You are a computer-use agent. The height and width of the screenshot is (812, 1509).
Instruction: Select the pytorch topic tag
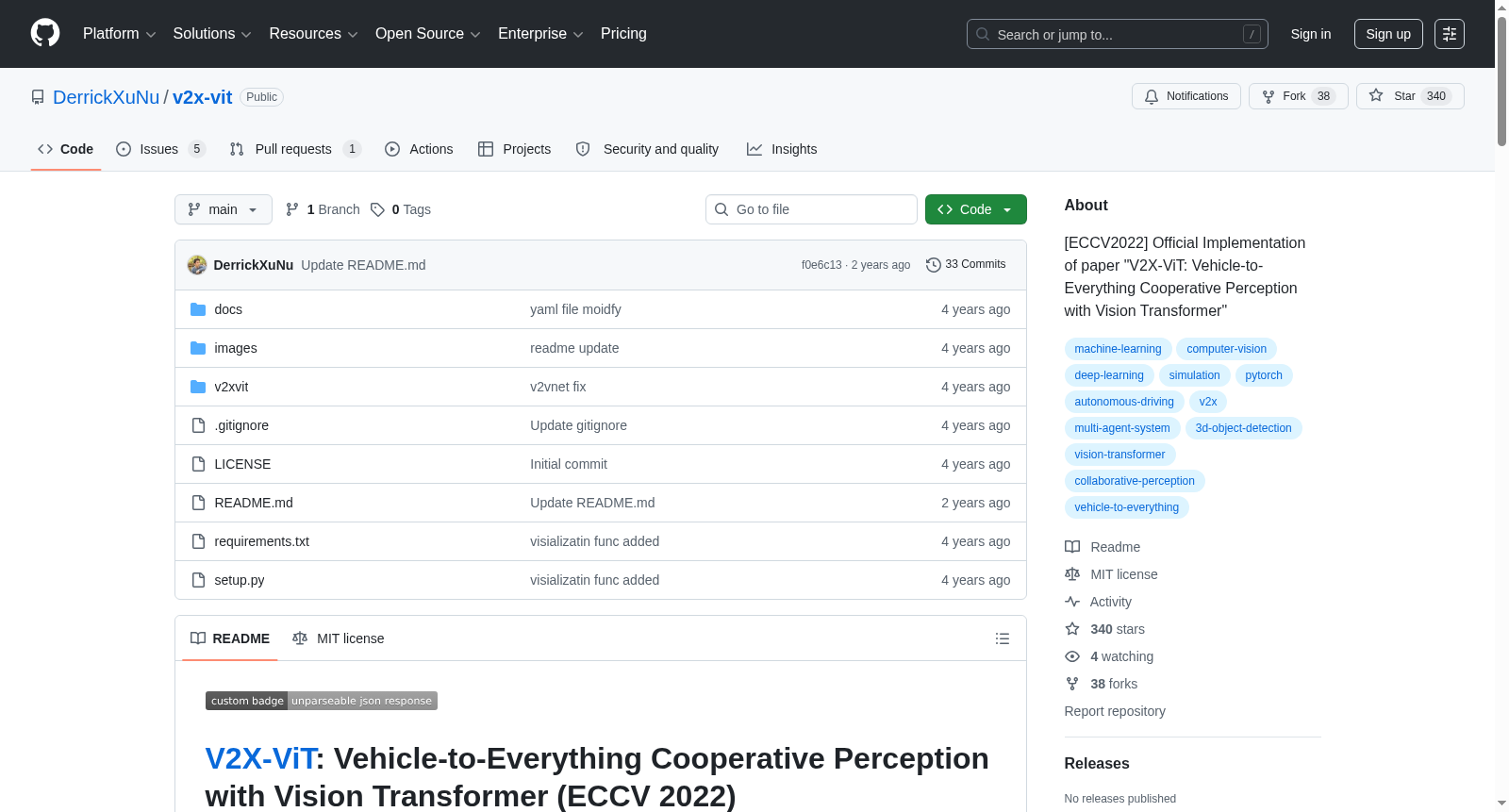(1264, 375)
